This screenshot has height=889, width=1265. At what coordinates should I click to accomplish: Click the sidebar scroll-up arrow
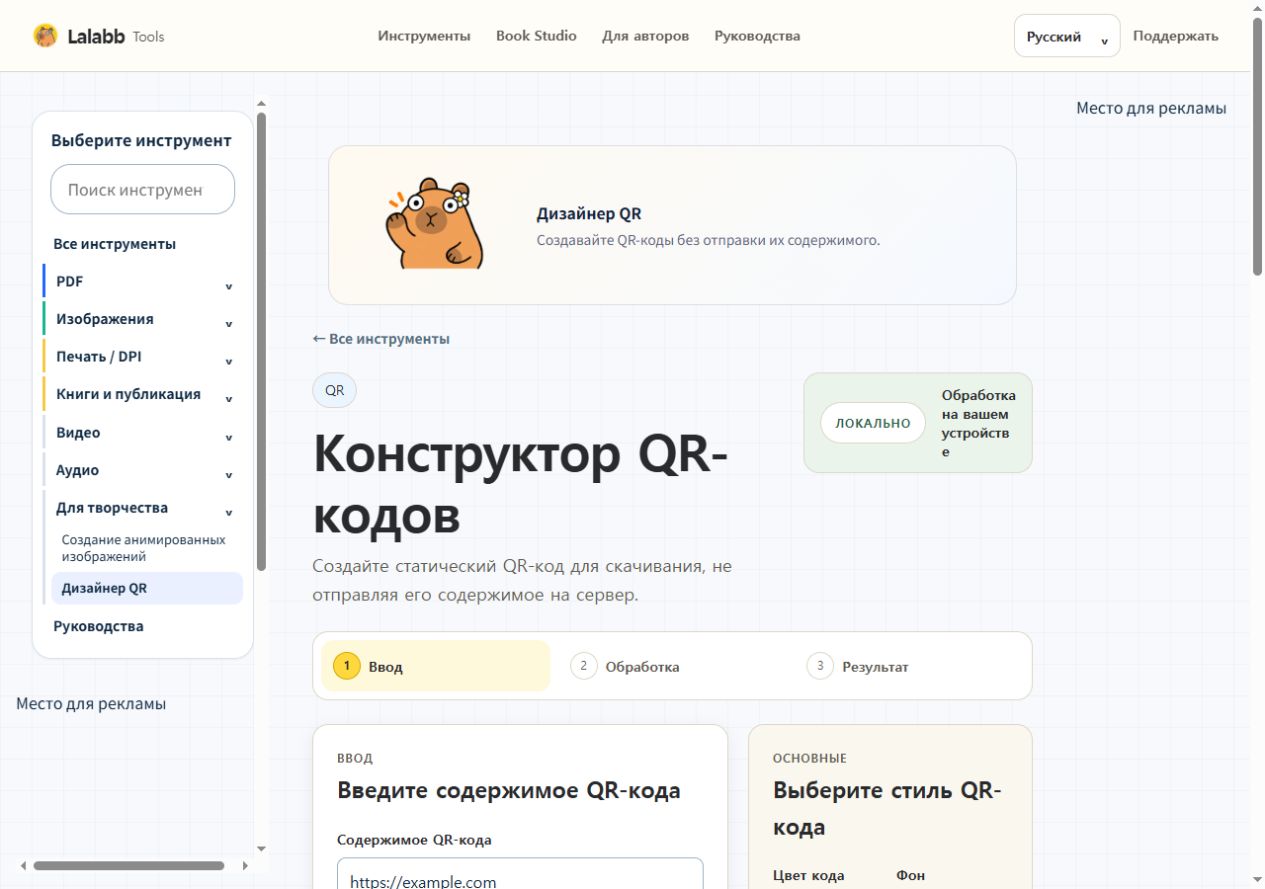click(x=261, y=102)
